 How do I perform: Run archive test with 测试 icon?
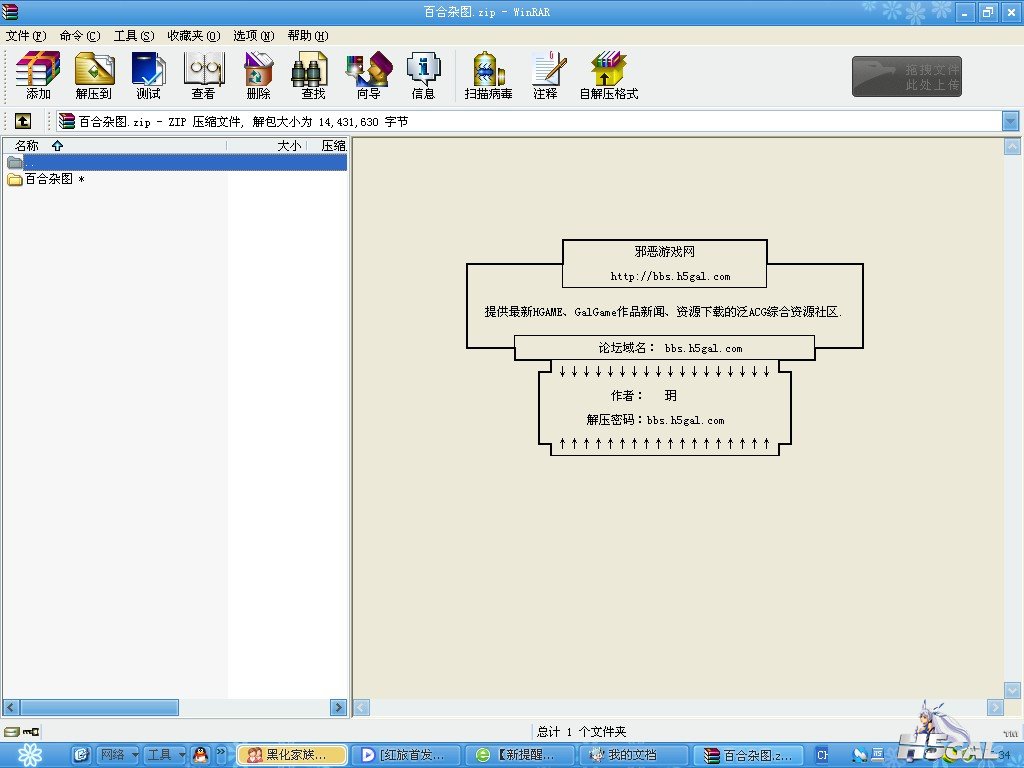pos(148,76)
